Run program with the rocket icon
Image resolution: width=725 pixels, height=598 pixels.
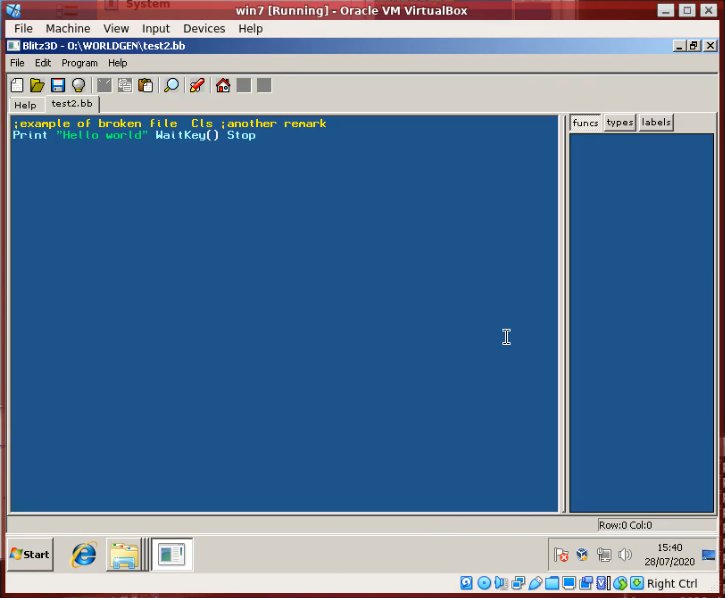(197, 85)
